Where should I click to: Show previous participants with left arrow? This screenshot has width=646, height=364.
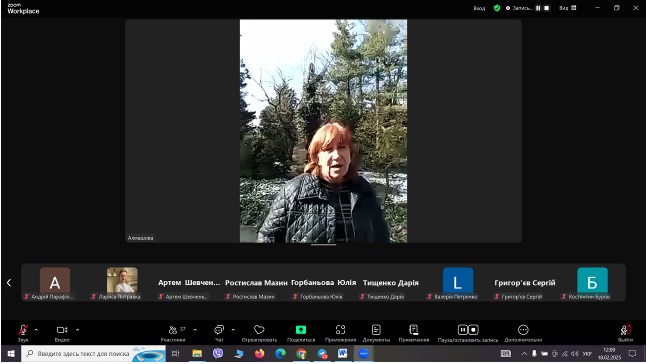pyautogui.click(x=9, y=282)
